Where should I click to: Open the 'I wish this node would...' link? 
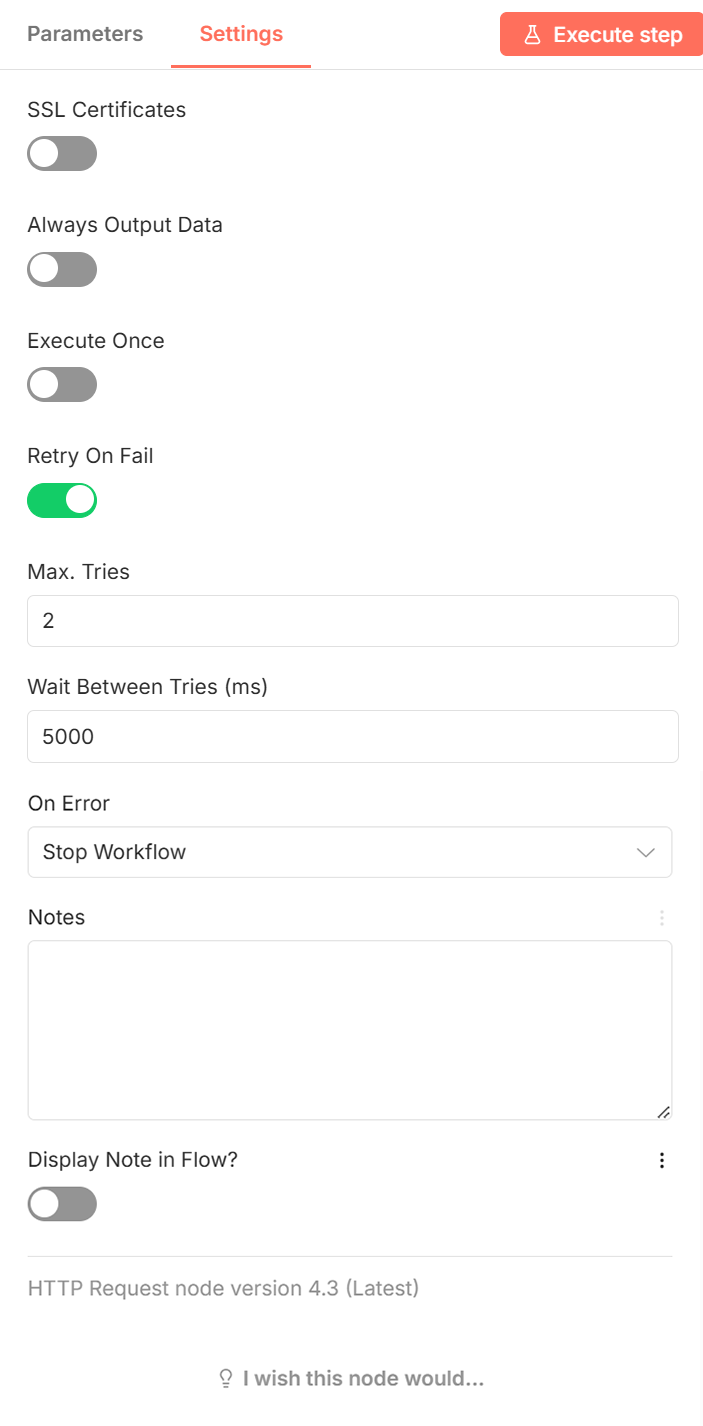364,1378
